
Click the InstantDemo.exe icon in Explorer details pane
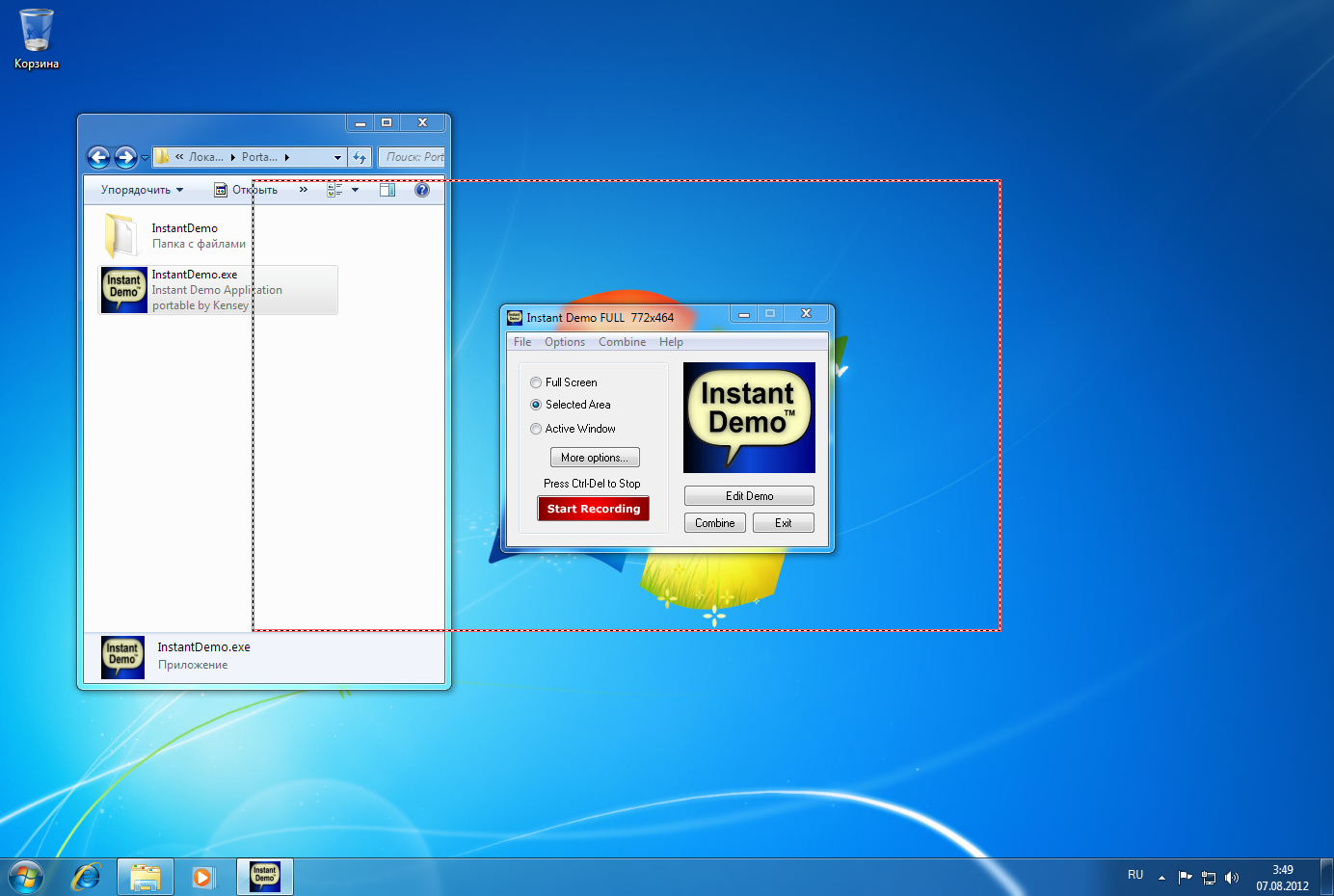click(123, 657)
